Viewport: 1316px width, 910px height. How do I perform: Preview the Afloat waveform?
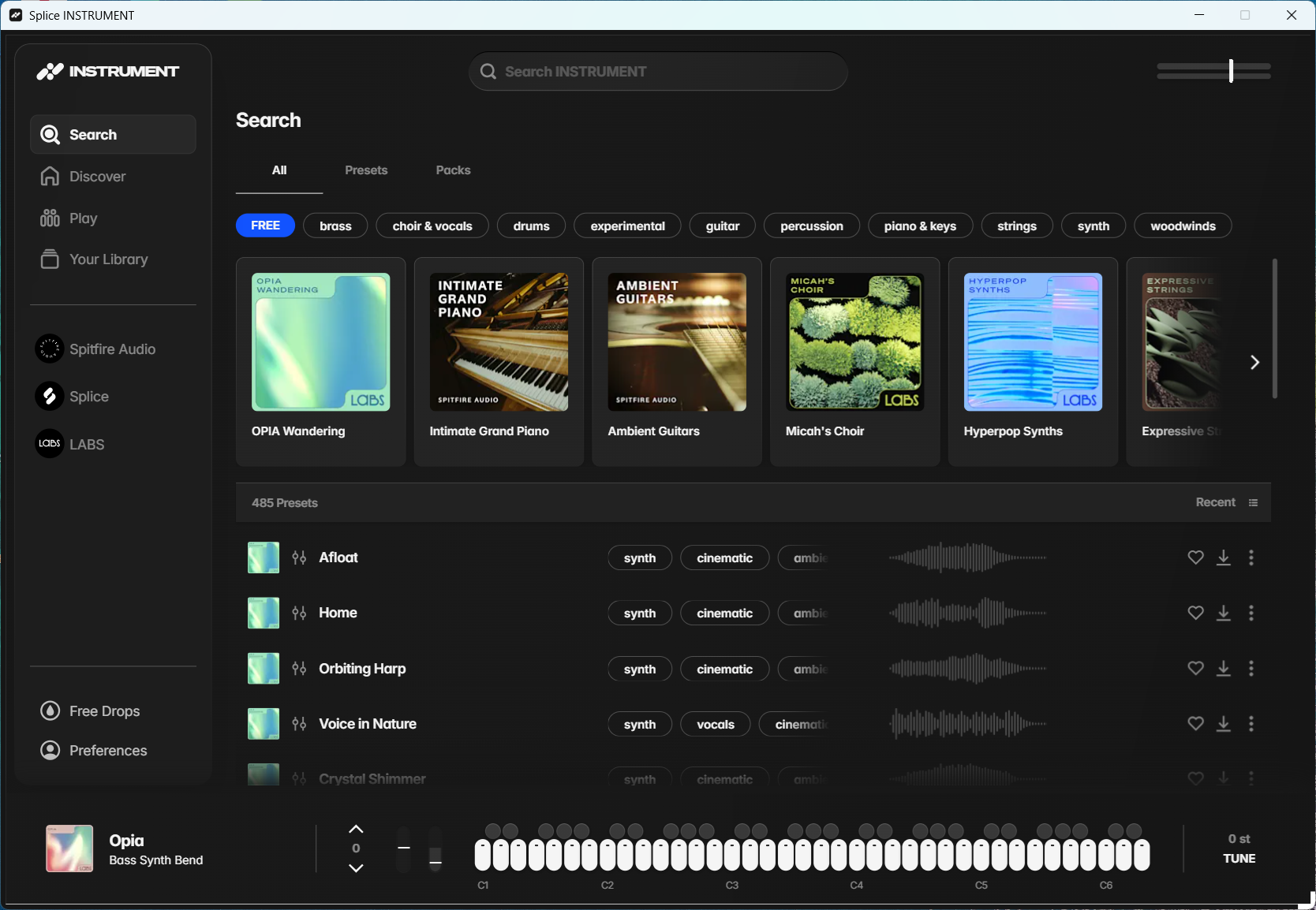pyautogui.click(x=968, y=558)
